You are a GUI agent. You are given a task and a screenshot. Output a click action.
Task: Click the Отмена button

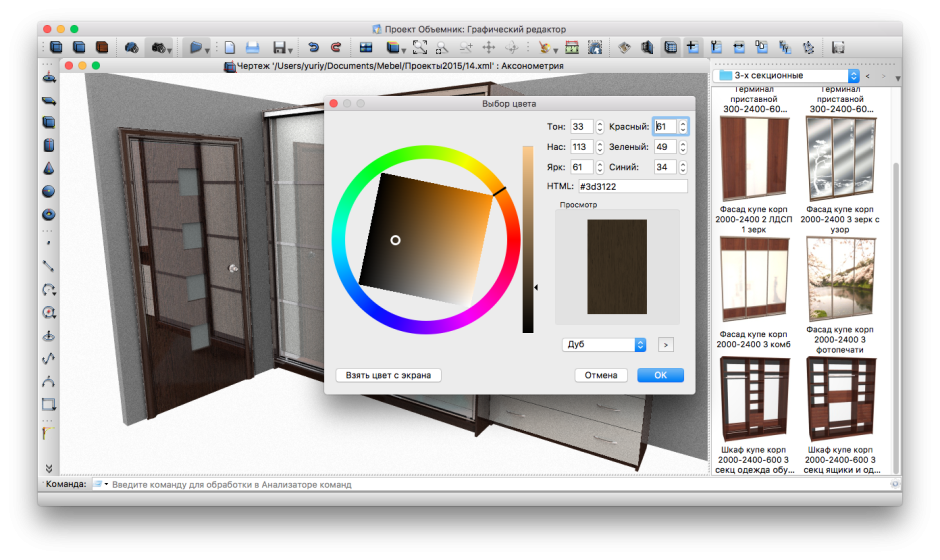tap(601, 375)
